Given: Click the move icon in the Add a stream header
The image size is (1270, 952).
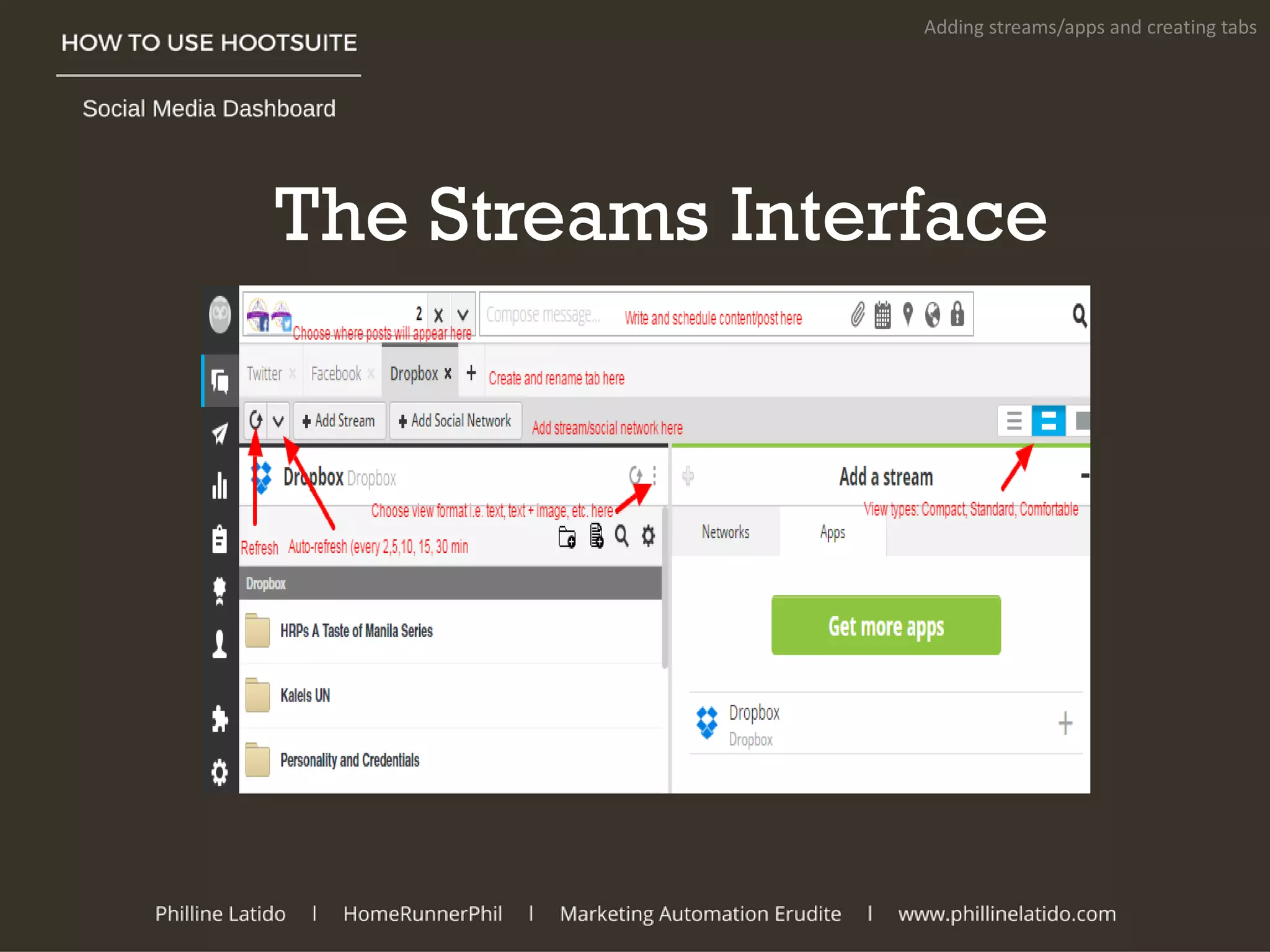Looking at the screenshot, I should click(688, 477).
